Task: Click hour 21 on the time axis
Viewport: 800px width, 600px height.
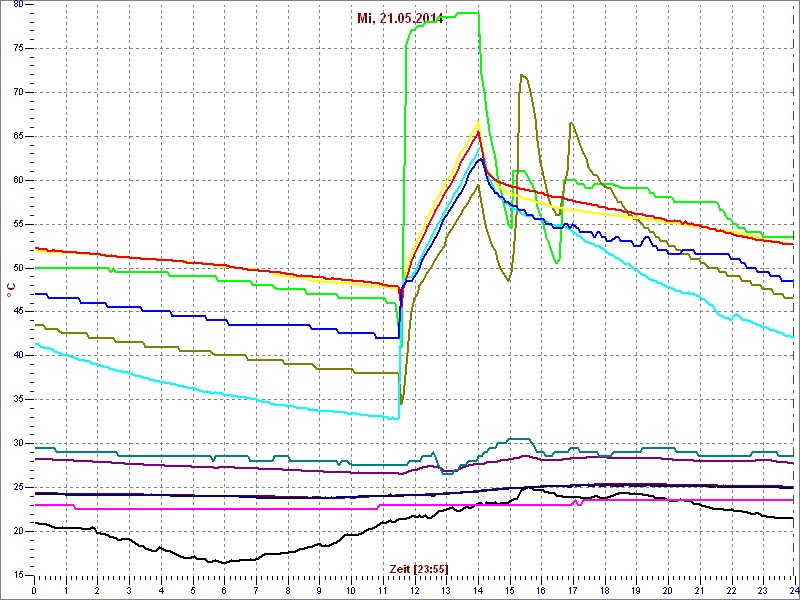Action: point(699,590)
